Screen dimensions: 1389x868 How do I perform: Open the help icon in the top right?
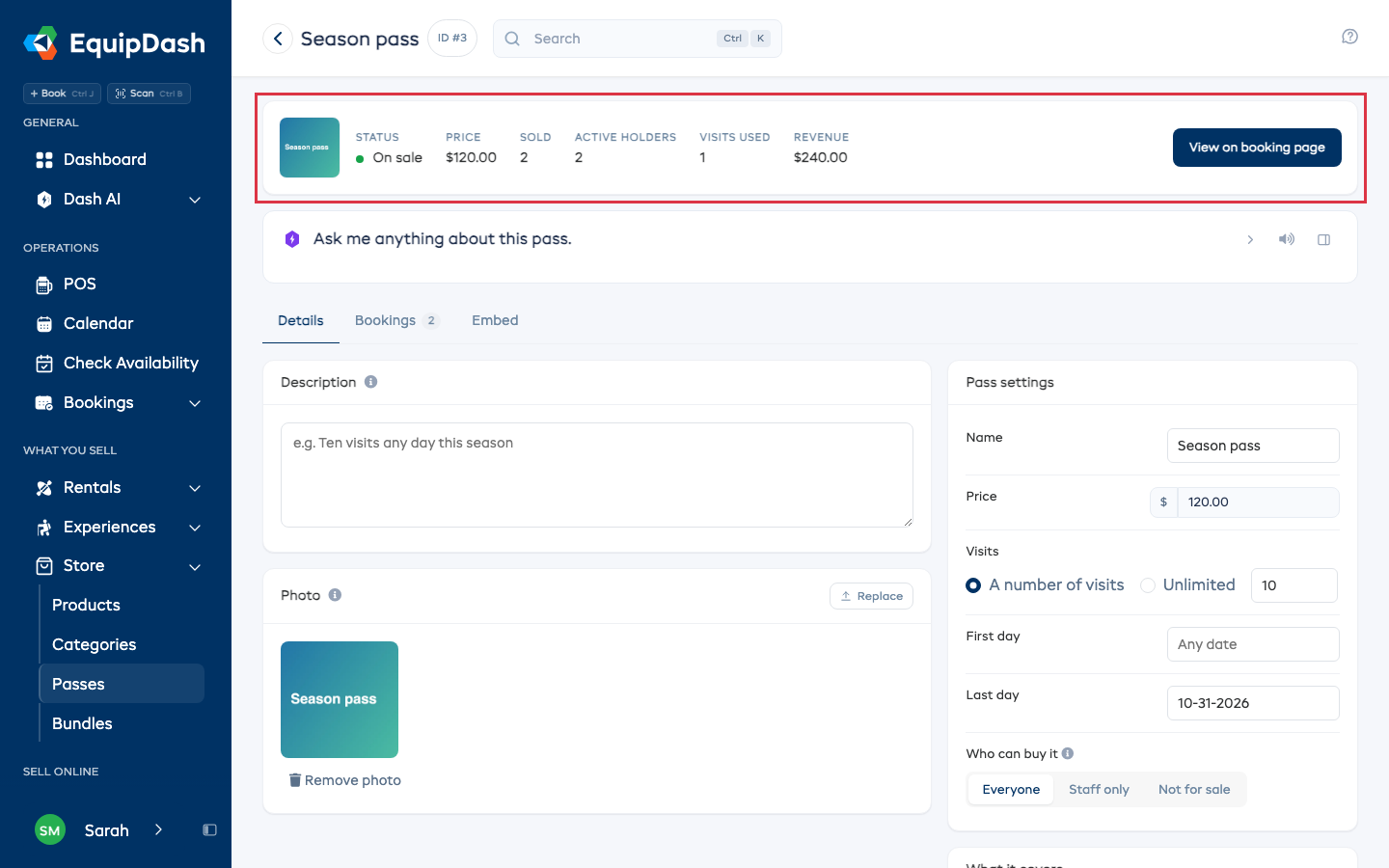[1349, 37]
